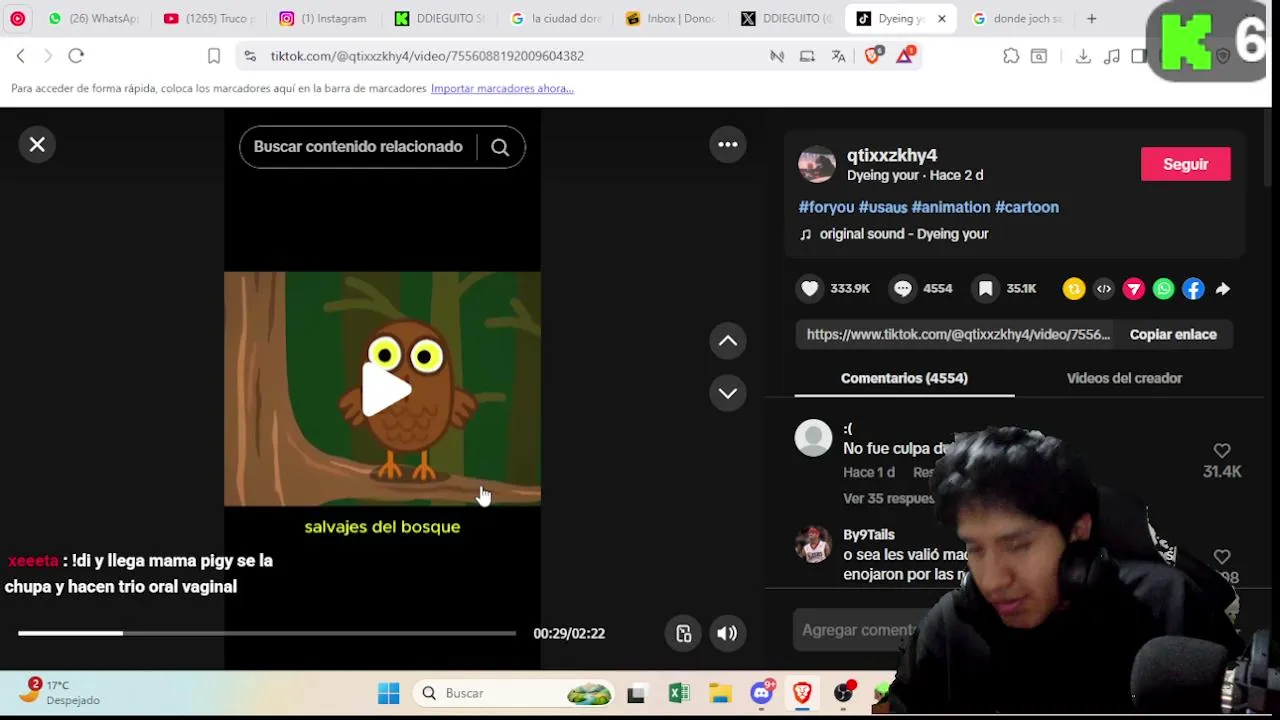1280x720 pixels.
Task: Switch to Videos del creador tab
Action: coord(1124,378)
